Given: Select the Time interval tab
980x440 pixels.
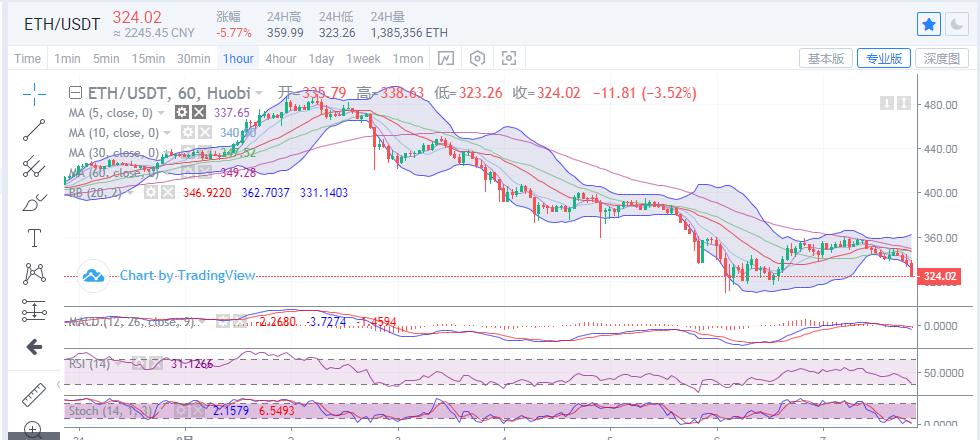Looking at the screenshot, I should pyautogui.click(x=28, y=59).
